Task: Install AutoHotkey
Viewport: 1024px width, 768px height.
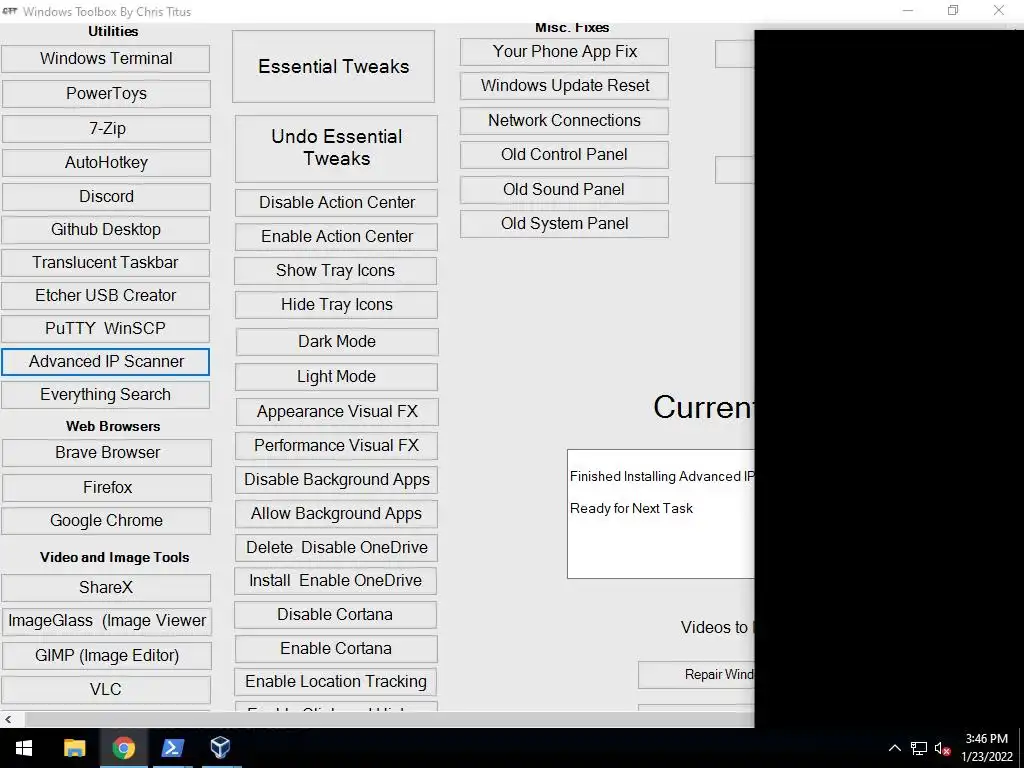Action: click(106, 163)
